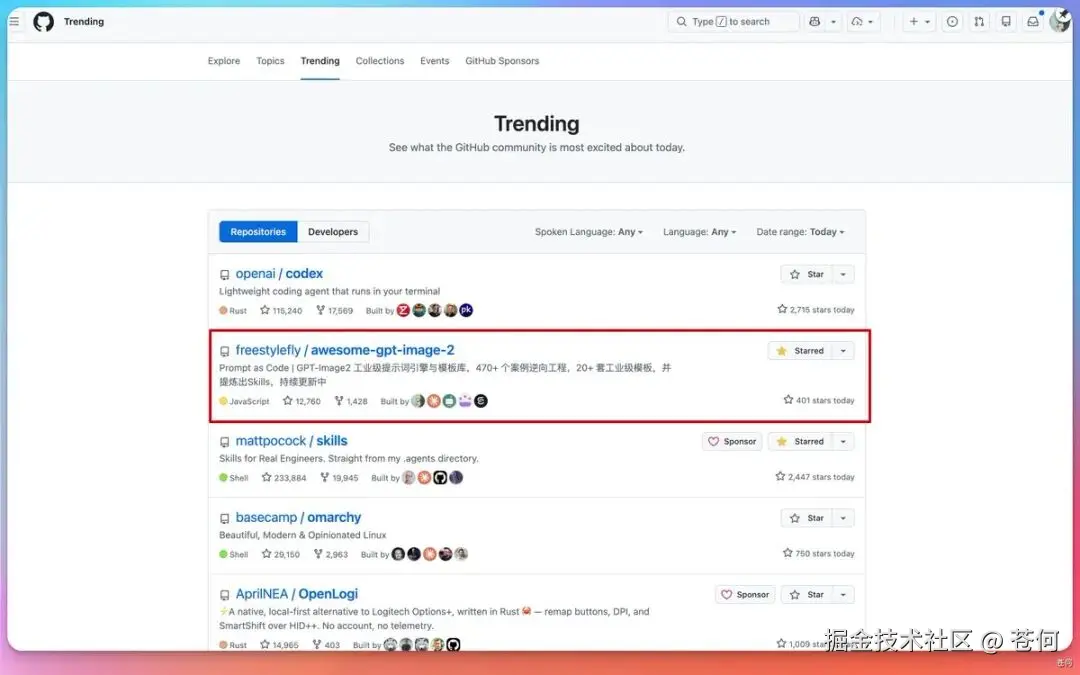Screen dimensions: 1080x675
Task: Click the repo icon beside basecamp / omarchy
Action: [x=225, y=519]
